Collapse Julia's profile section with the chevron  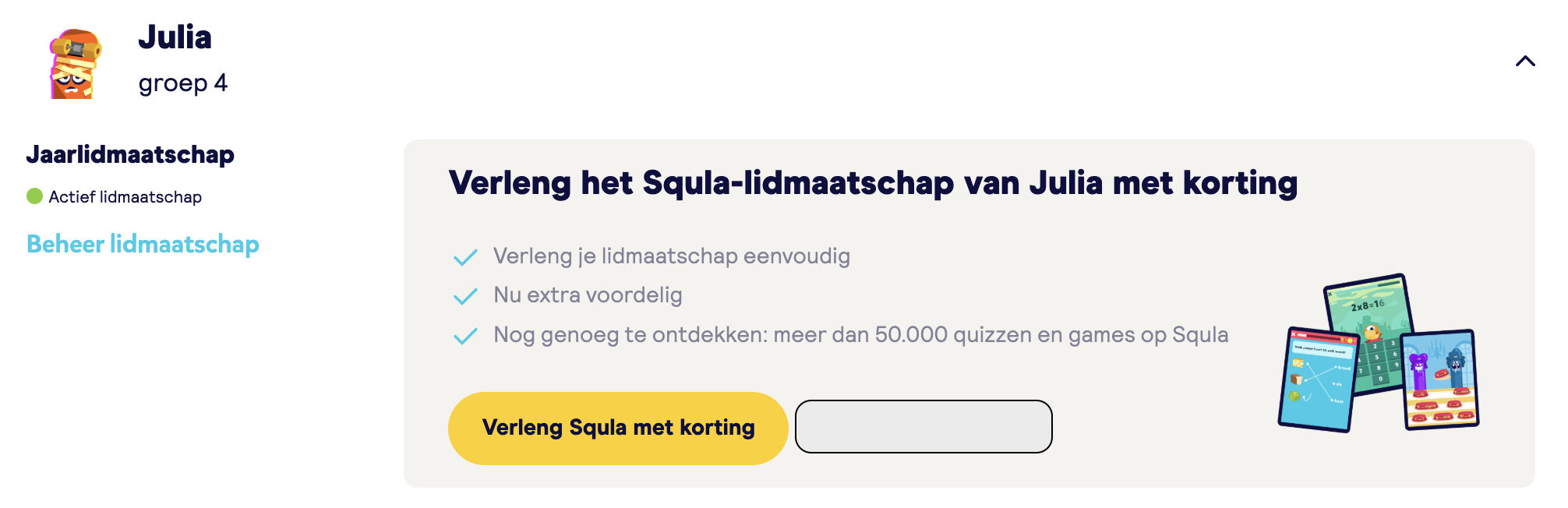(1524, 61)
